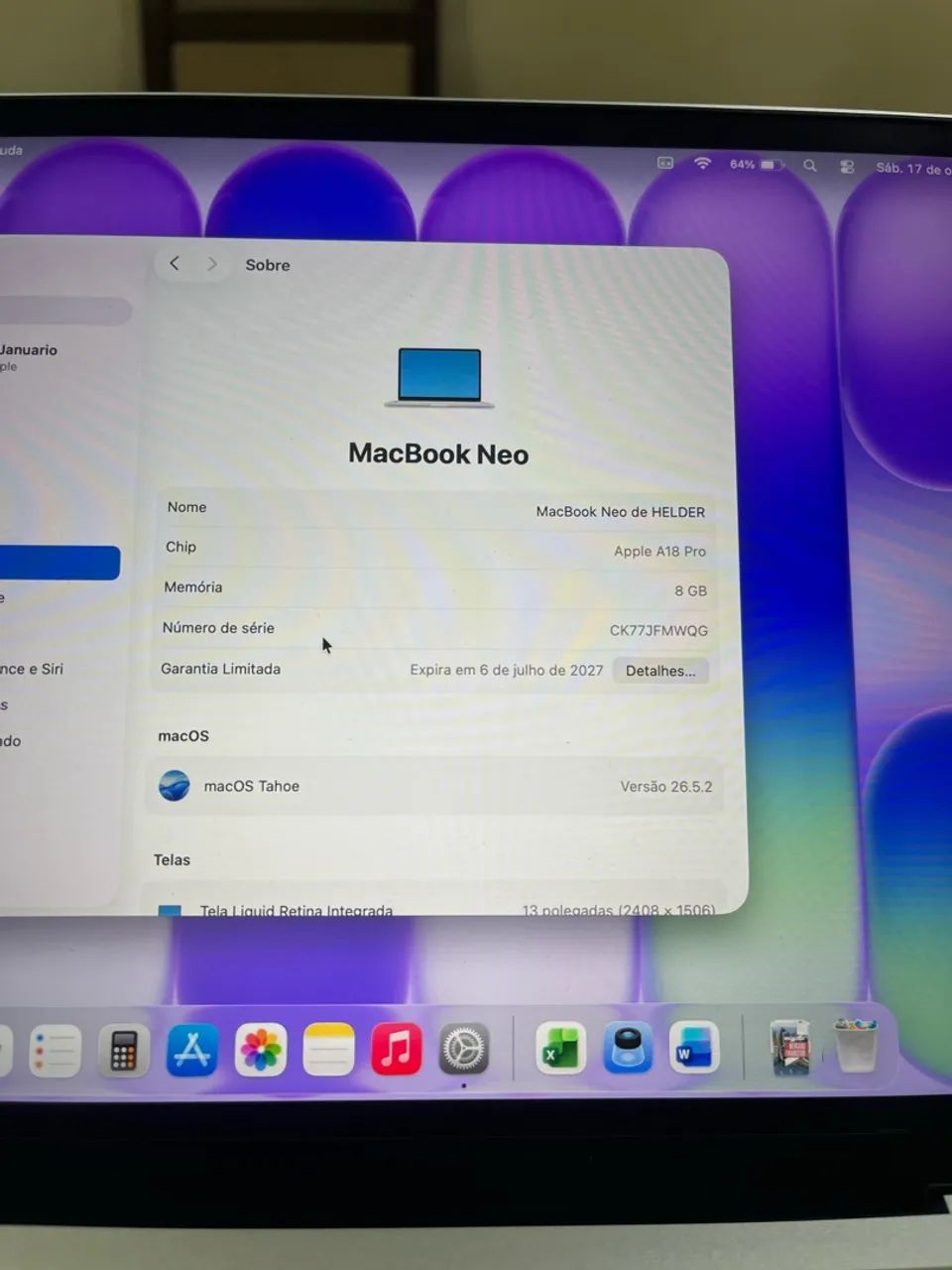952x1270 pixels.
Task: Click the highlighted blue sidebar item
Action: [x=59, y=563]
